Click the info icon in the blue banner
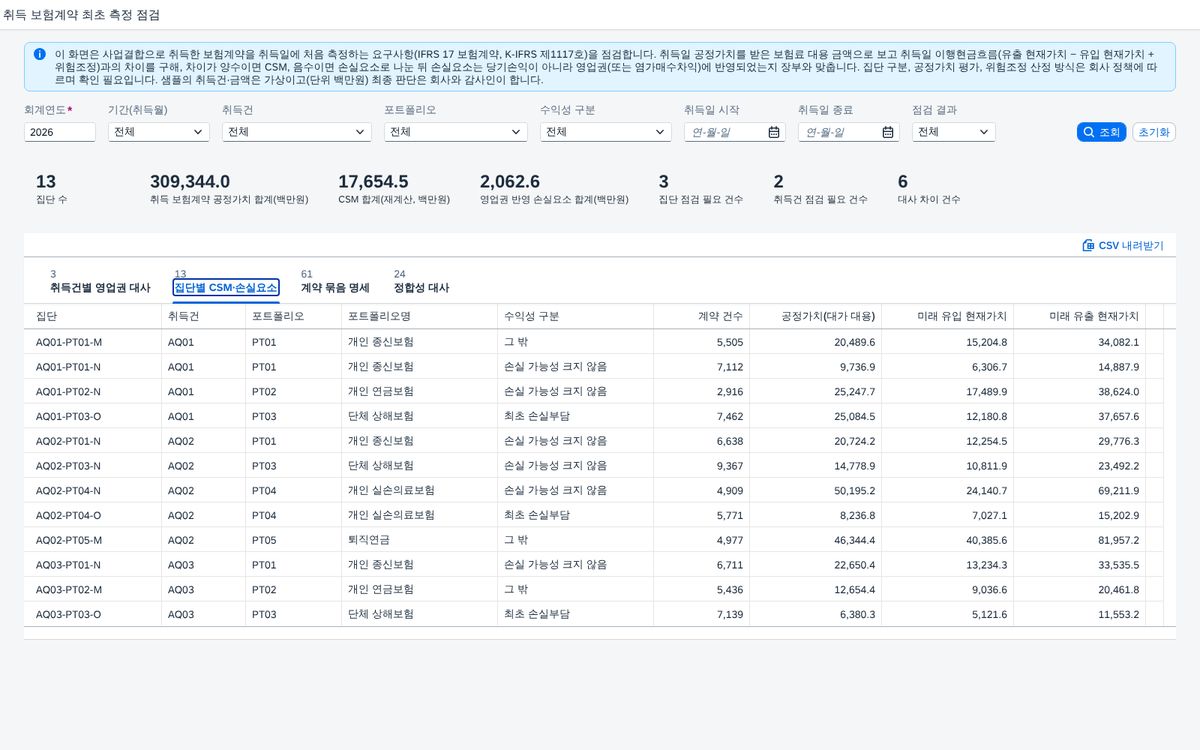 39,54
